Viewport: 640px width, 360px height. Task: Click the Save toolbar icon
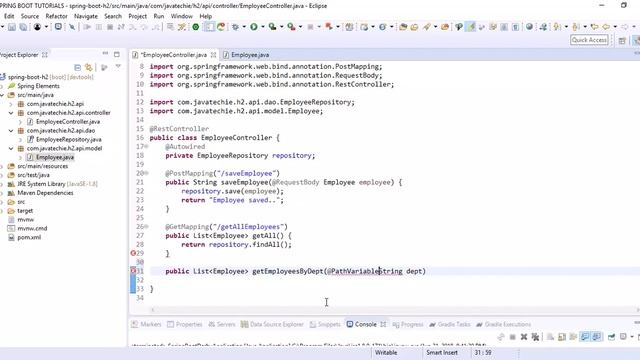12,27
